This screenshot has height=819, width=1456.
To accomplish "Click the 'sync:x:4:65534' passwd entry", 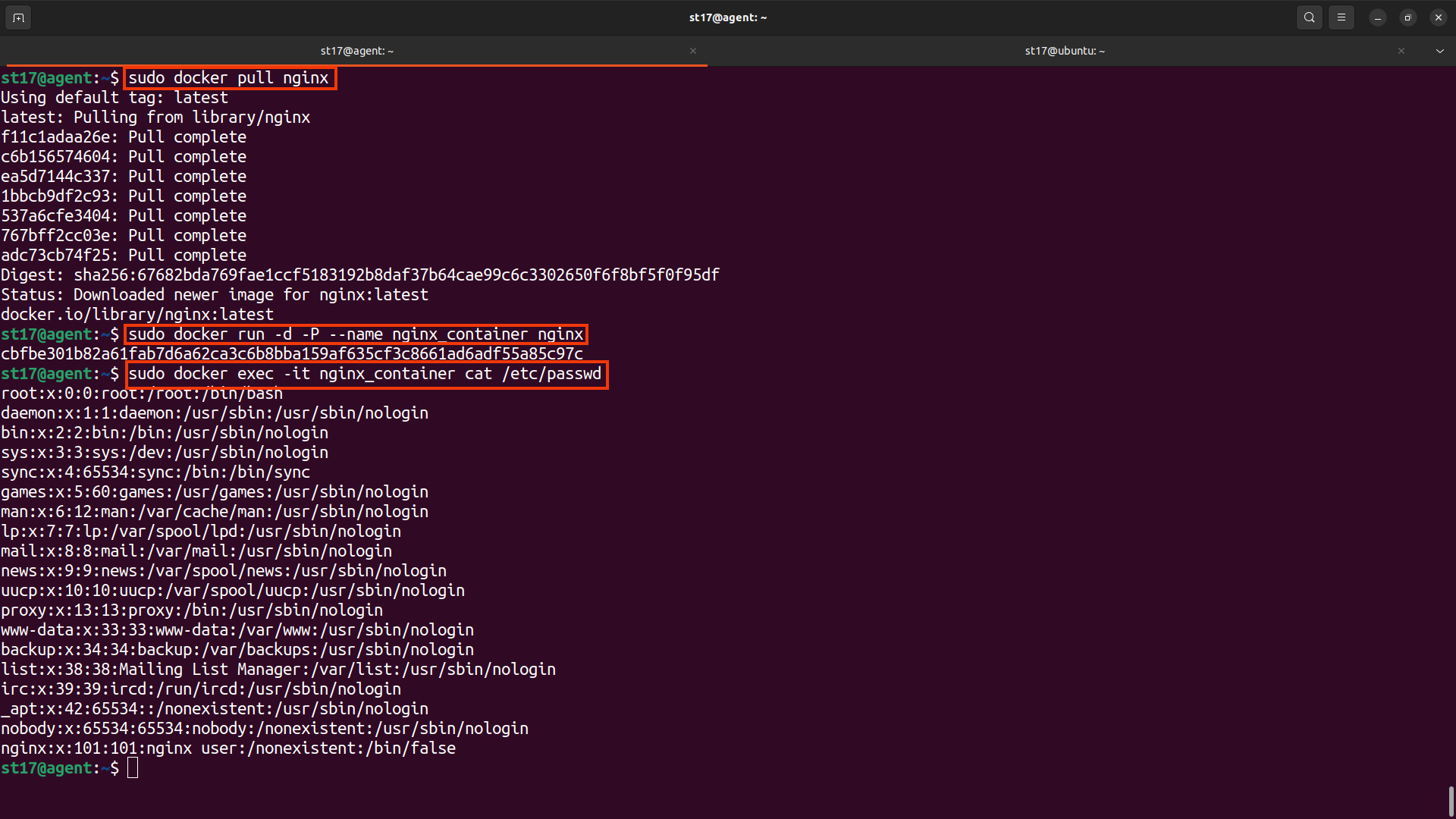I will (x=155, y=472).
